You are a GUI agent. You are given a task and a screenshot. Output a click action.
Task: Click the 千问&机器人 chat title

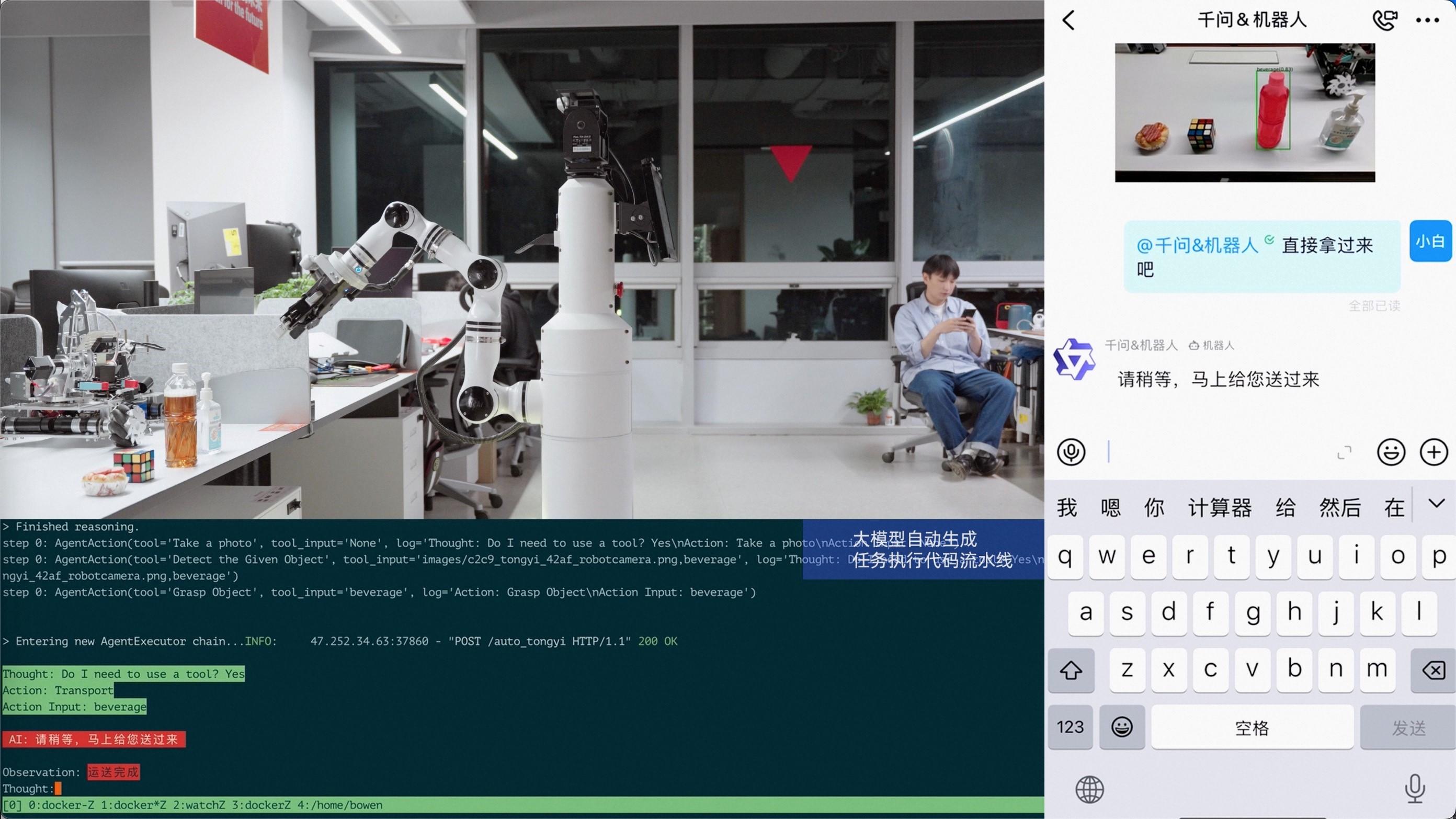1252,20
